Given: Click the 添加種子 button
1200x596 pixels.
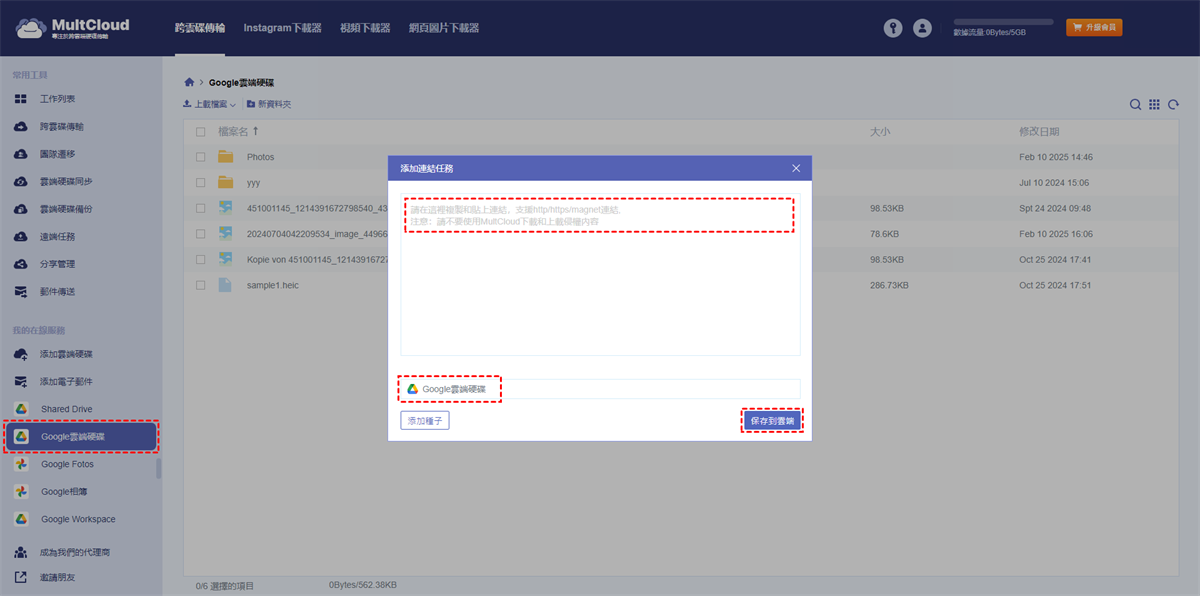Looking at the screenshot, I should point(425,421).
